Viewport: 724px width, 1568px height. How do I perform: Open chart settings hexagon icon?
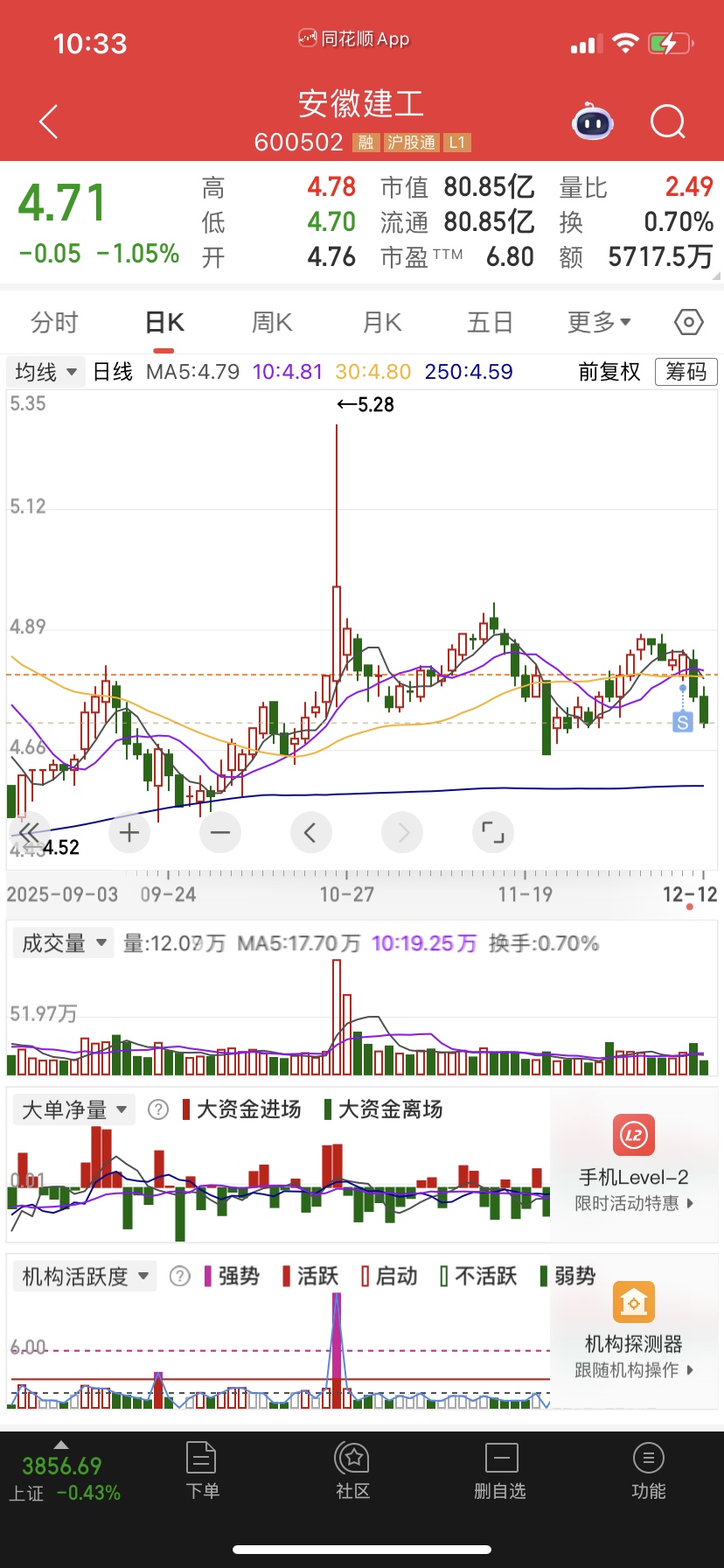pyautogui.click(x=689, y=322)
